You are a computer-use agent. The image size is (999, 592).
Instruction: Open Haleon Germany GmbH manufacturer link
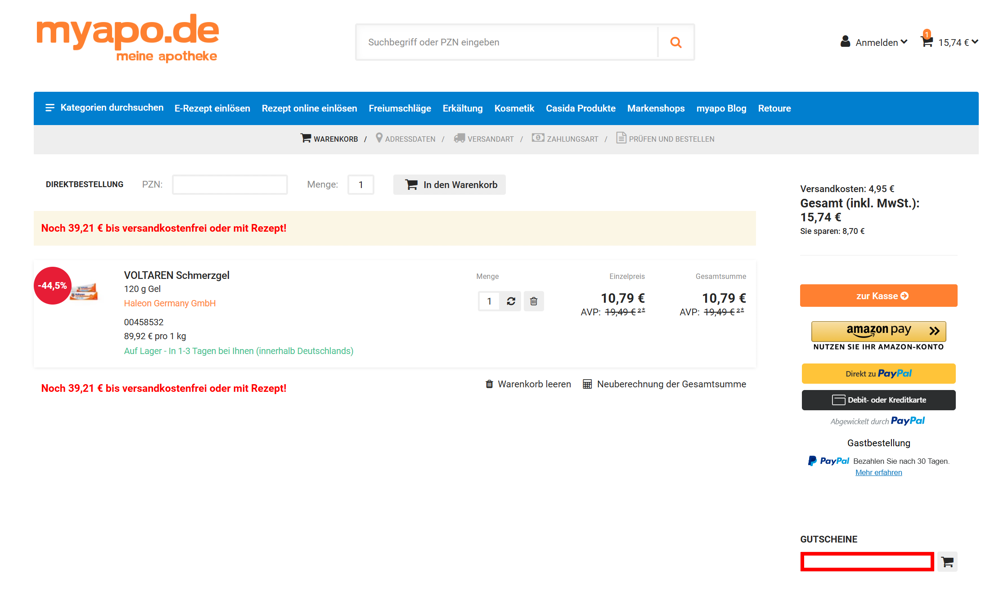pos(169,303)
